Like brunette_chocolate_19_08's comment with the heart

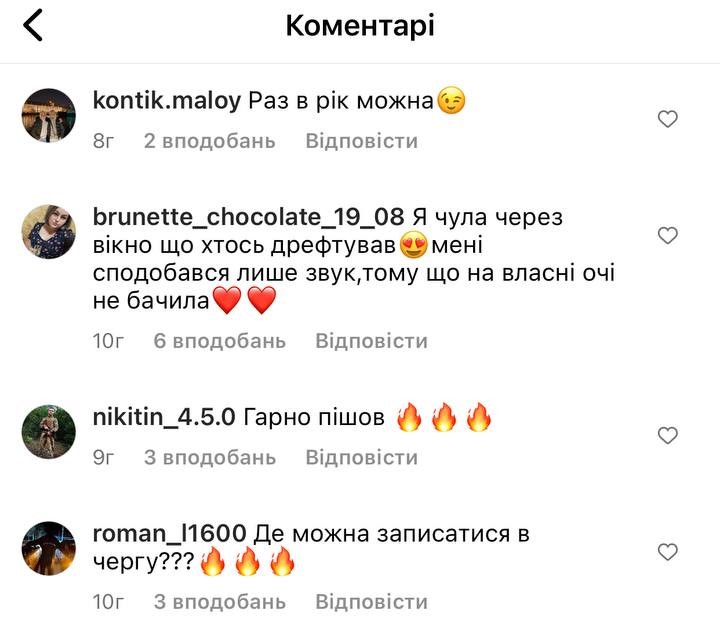[667, 235]
